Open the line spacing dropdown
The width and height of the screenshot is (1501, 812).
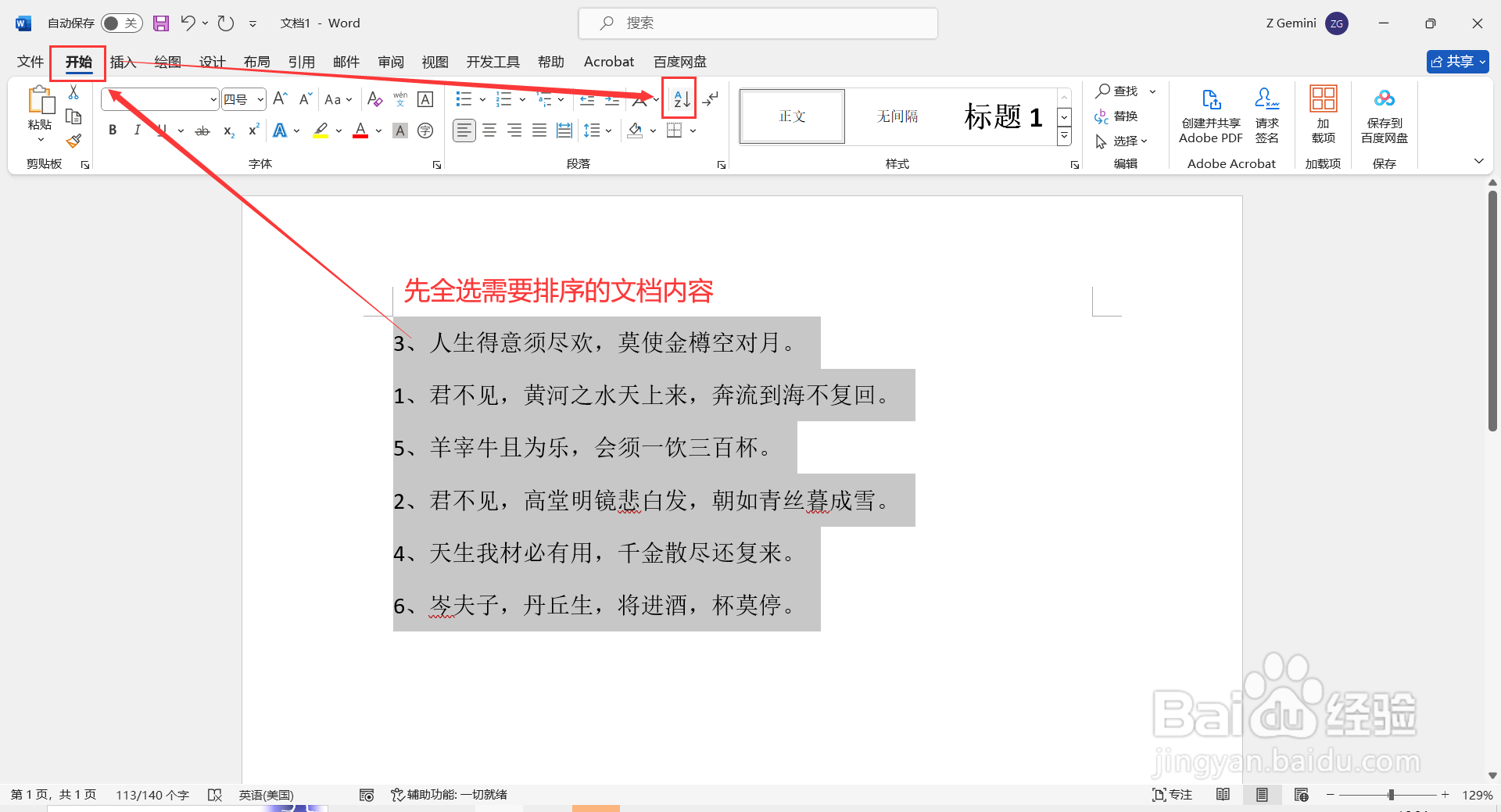coord(609,130)
